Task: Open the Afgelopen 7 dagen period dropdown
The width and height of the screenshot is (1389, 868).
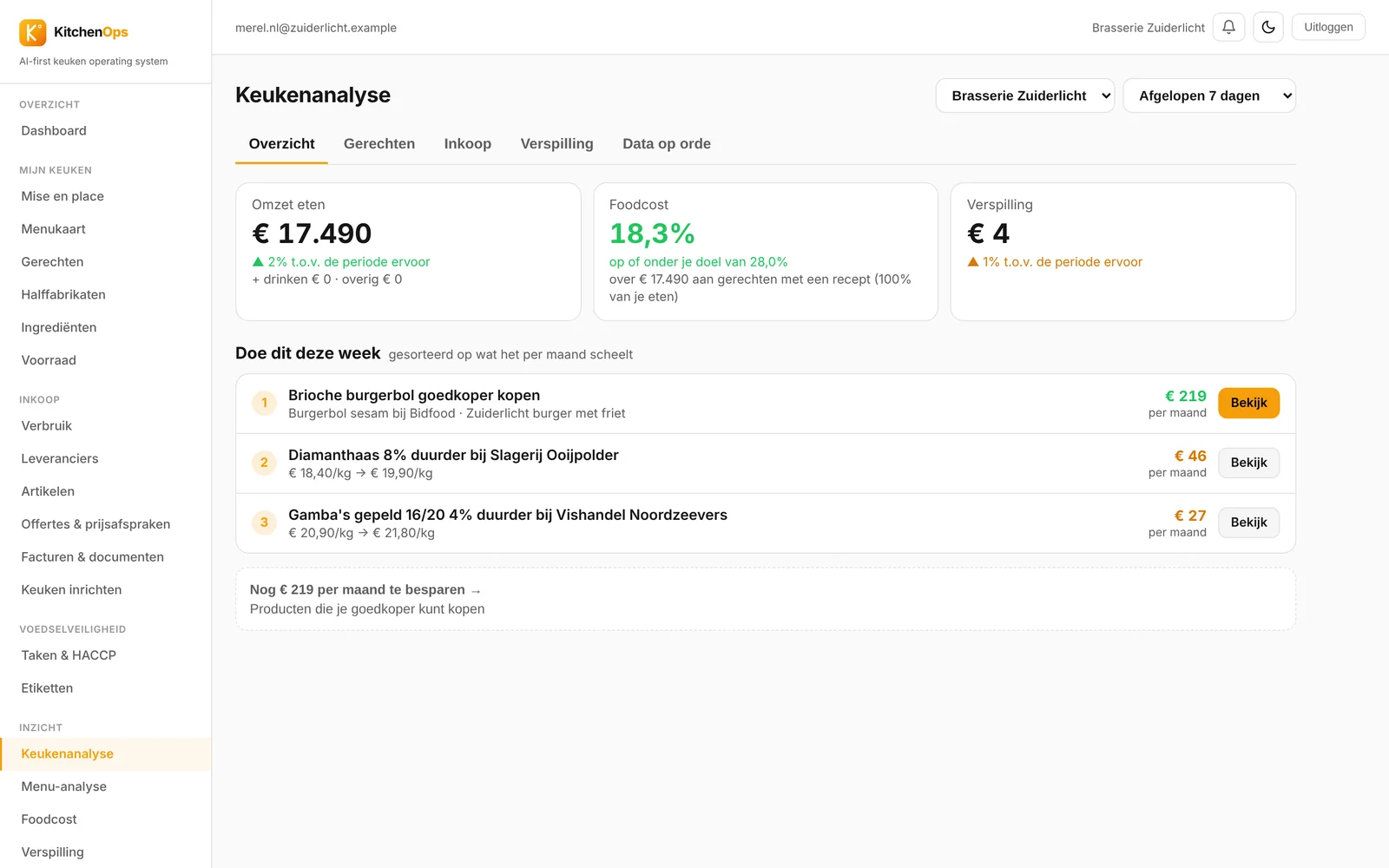Action: 1209,95
